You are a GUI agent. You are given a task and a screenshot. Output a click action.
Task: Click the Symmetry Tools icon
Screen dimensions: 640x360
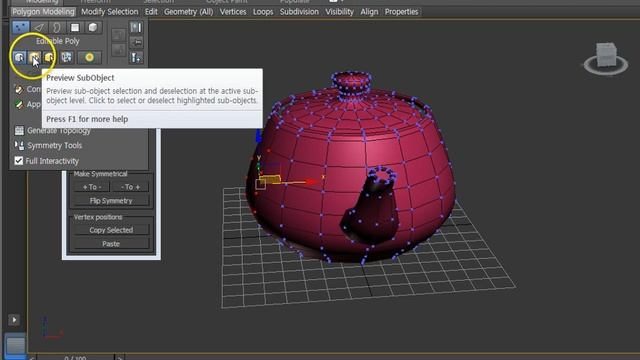(19, 145)
